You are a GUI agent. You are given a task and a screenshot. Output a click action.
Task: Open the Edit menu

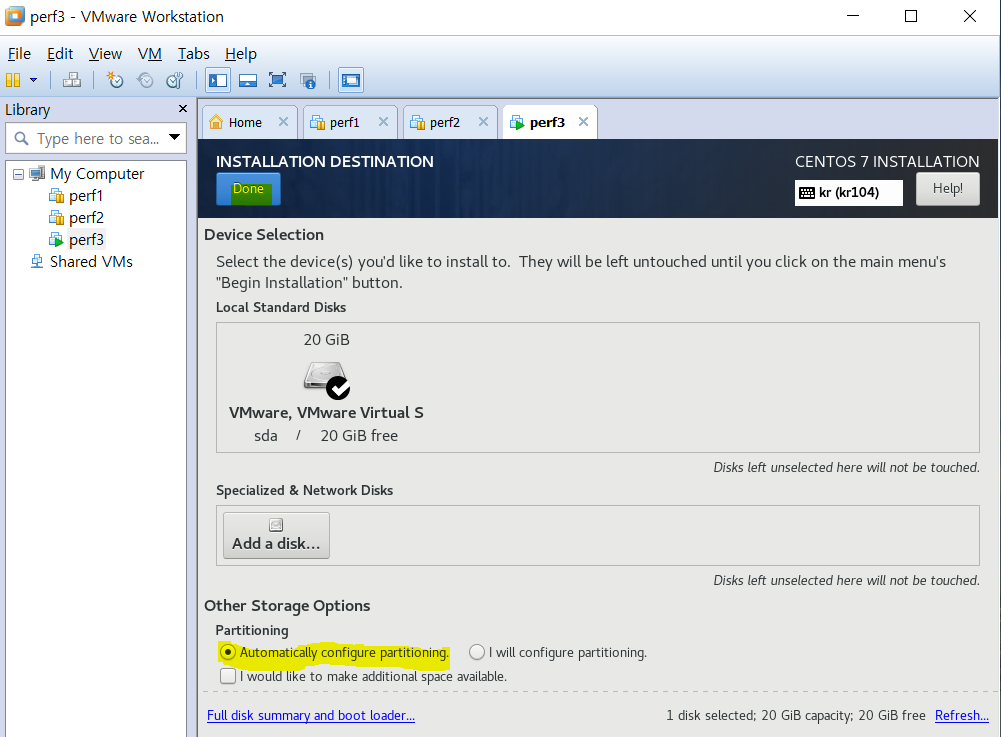pyautogui.click(x=60, y=54)
